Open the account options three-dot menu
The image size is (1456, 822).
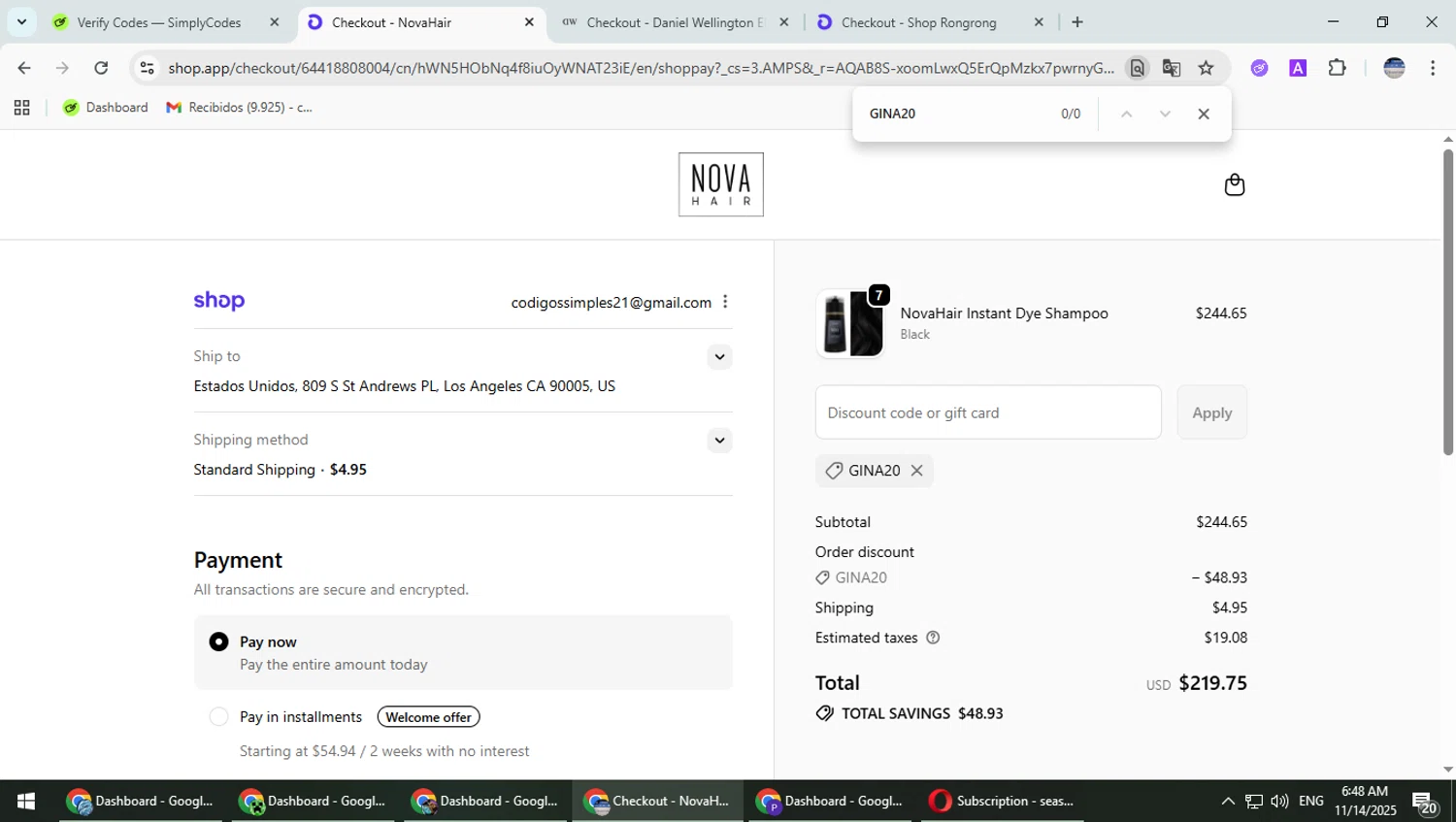(x=725, y=302)
